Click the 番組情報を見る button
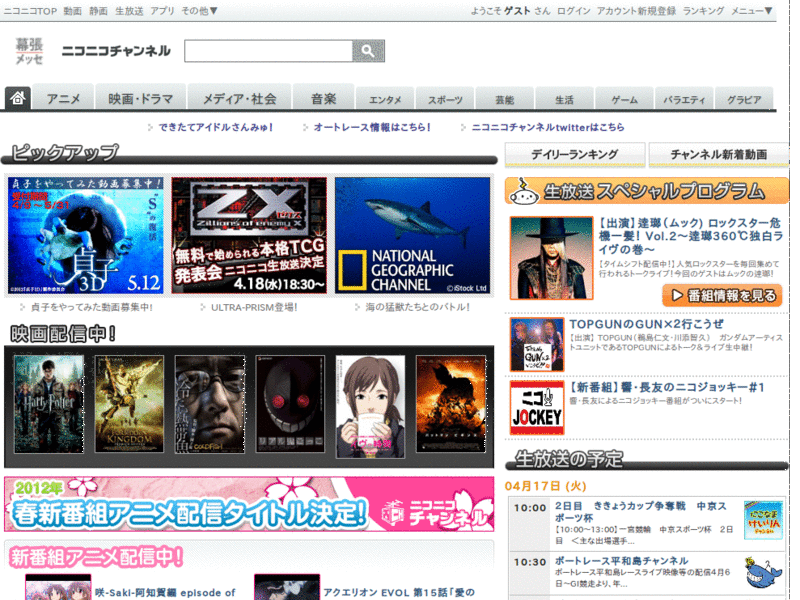Screen dimensions: 800x600 722,295
